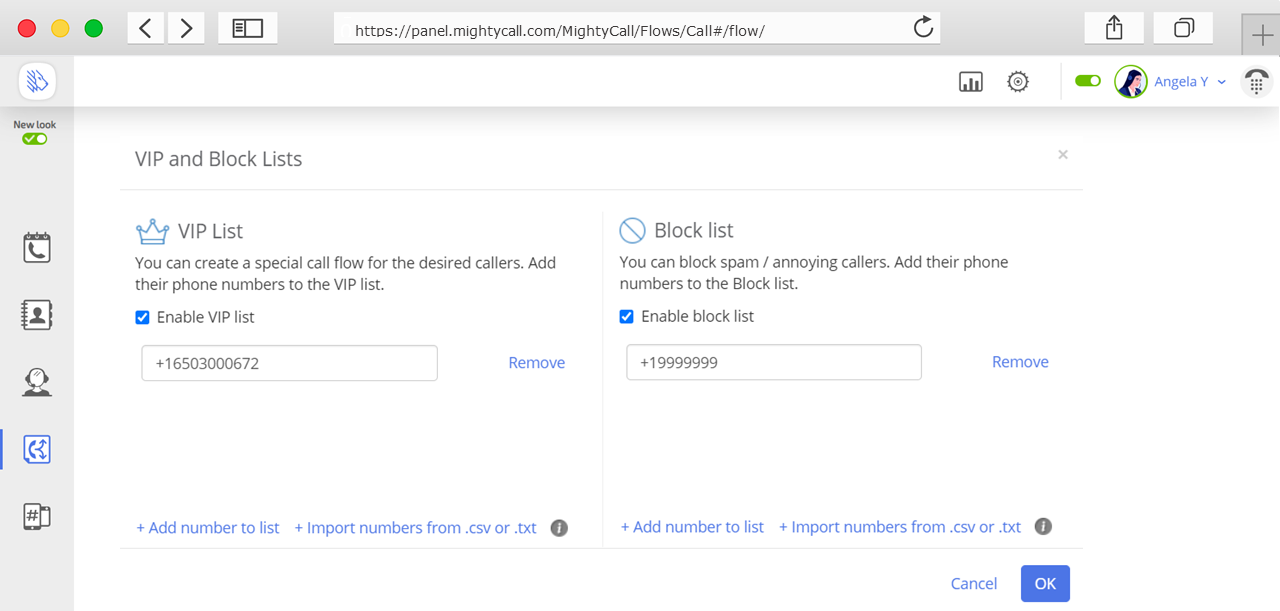Click Angela Y's profile avatar
The width and height of the screenshot is (1280, 611).
(1131, 82)
